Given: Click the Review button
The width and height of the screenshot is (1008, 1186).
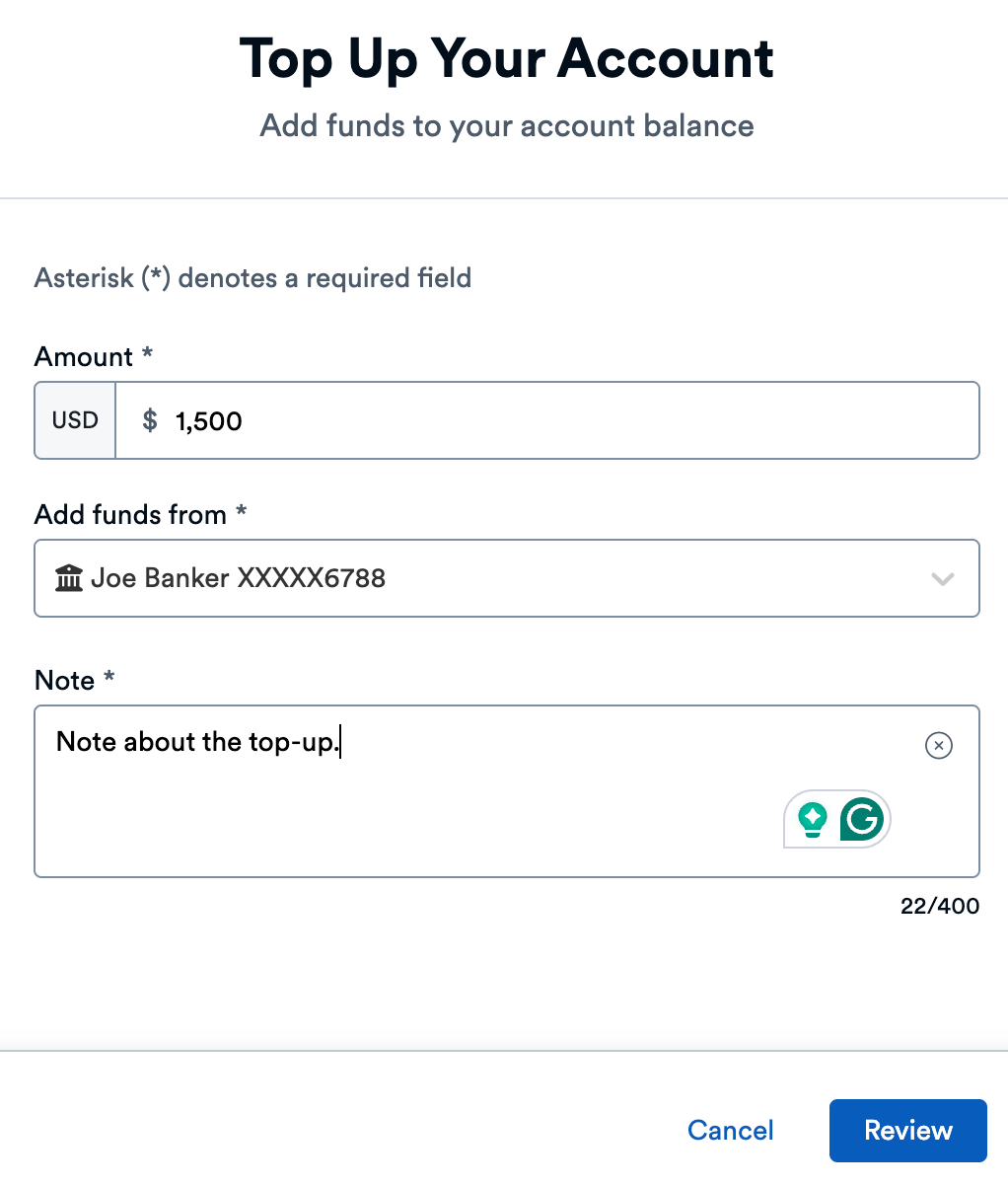Looking at the screenshot, I should [907, 1130].
